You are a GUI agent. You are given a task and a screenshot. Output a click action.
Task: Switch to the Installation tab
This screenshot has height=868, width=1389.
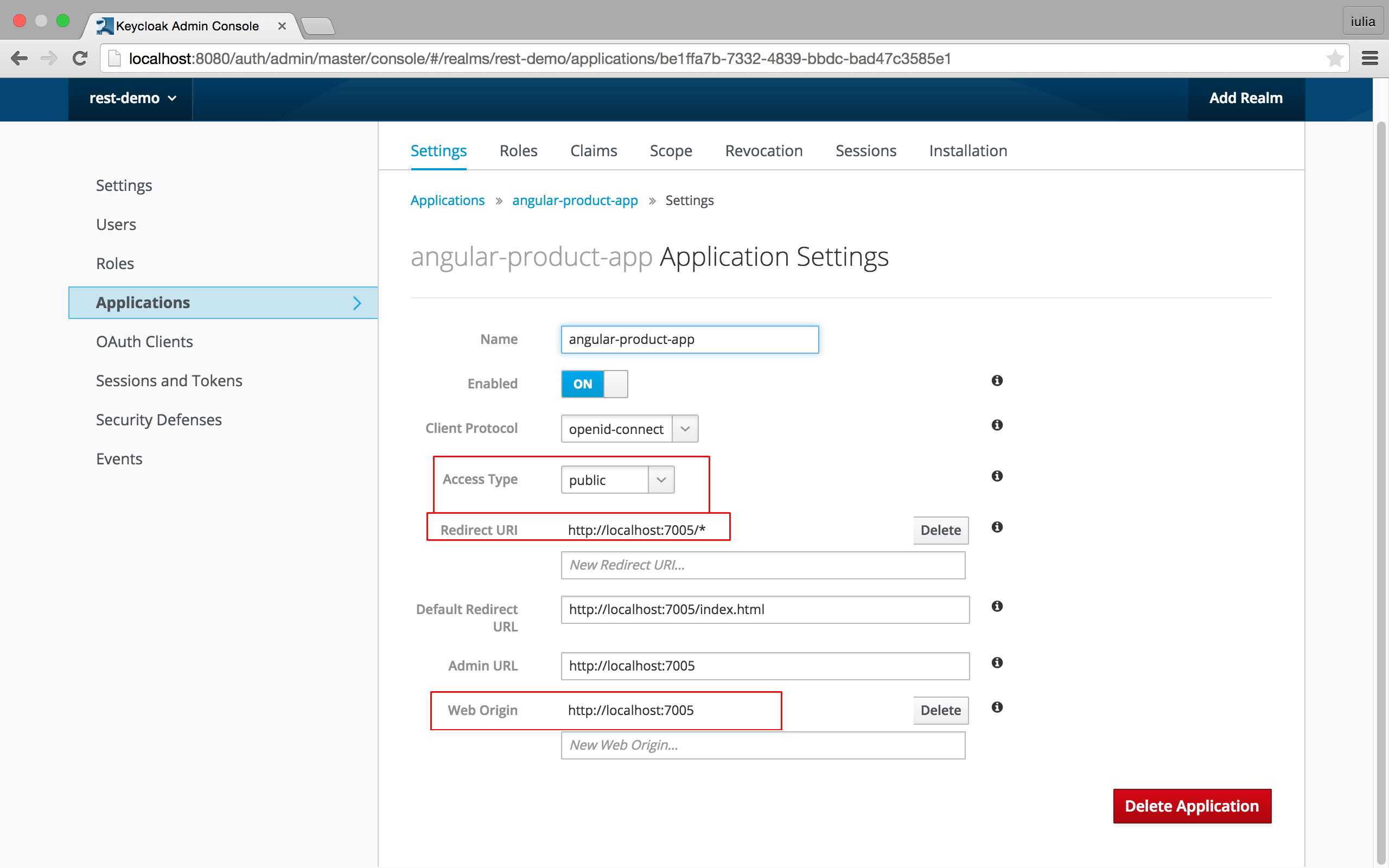pyautogui.click(x=968, y=150)
